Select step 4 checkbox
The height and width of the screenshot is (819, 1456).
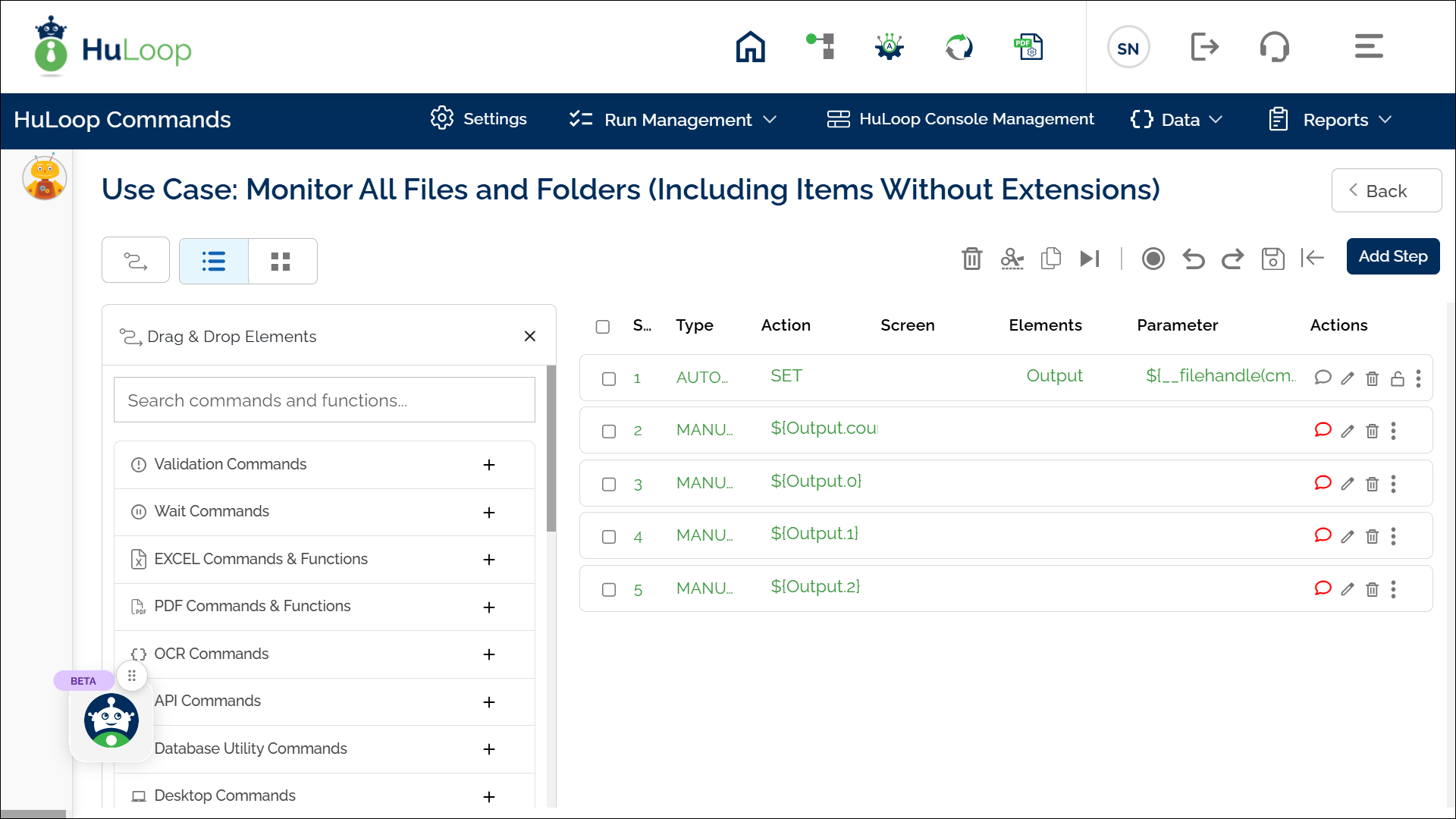(609, 537)
